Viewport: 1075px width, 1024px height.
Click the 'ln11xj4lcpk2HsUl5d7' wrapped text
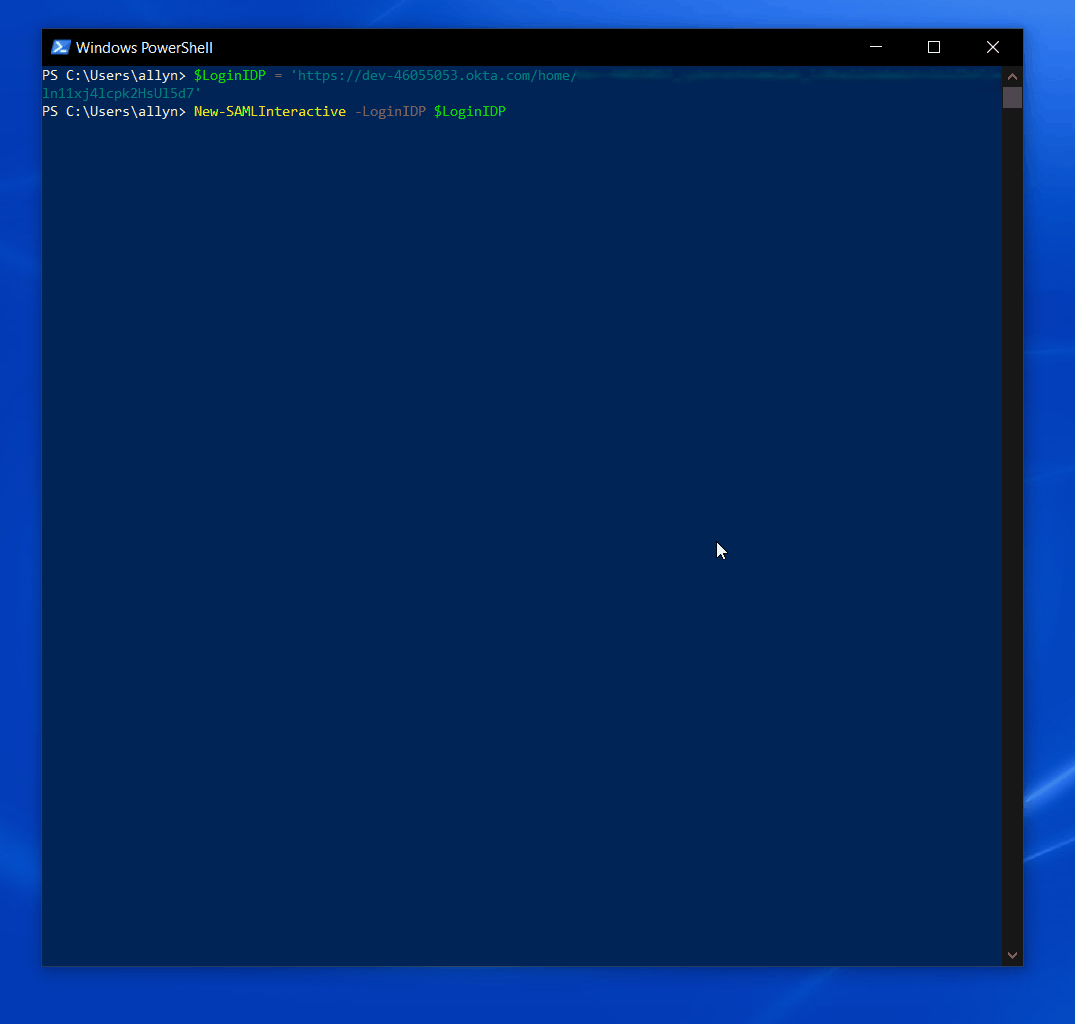121,93
